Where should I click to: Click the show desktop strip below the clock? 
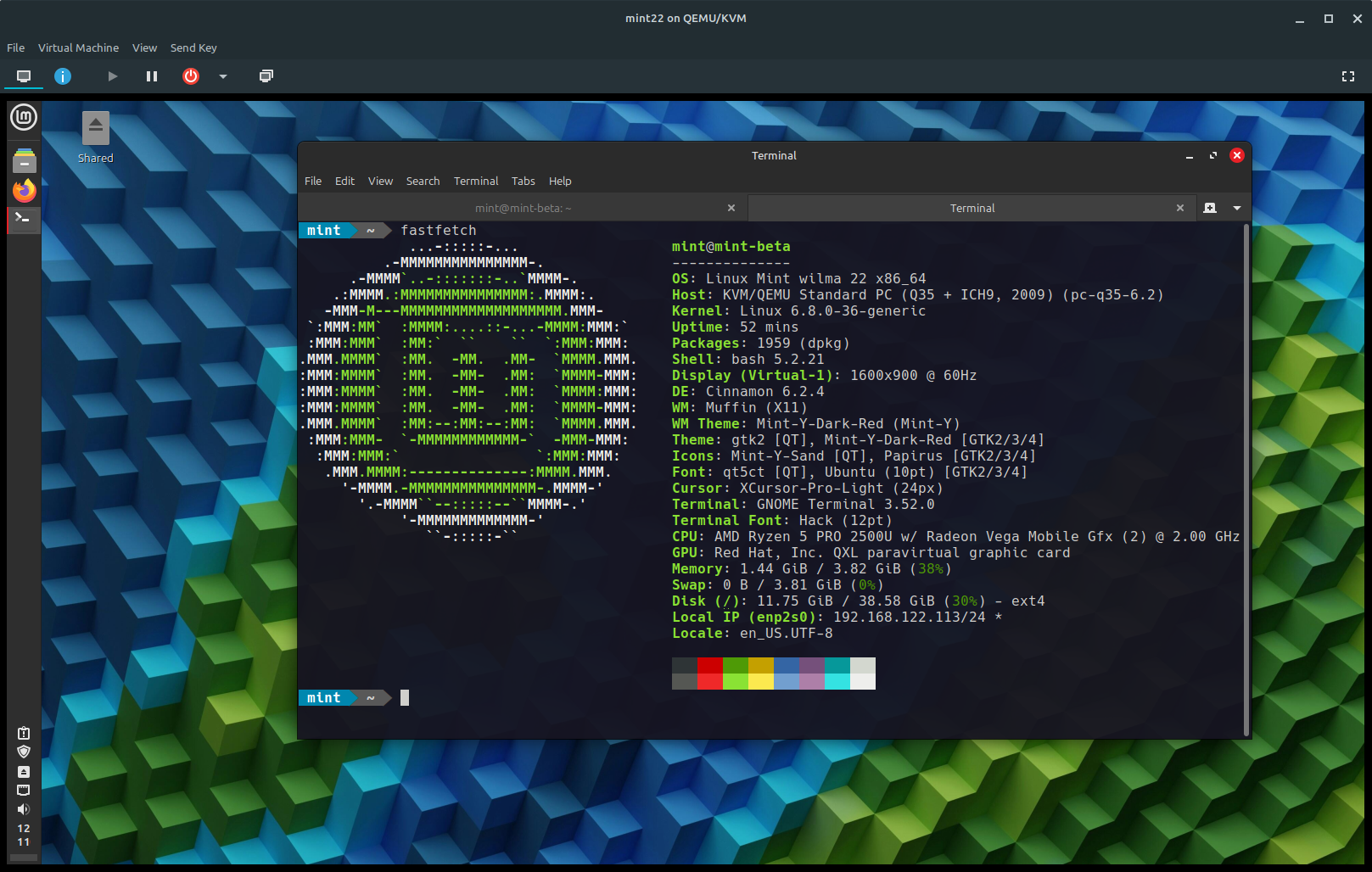pos(24,858)
